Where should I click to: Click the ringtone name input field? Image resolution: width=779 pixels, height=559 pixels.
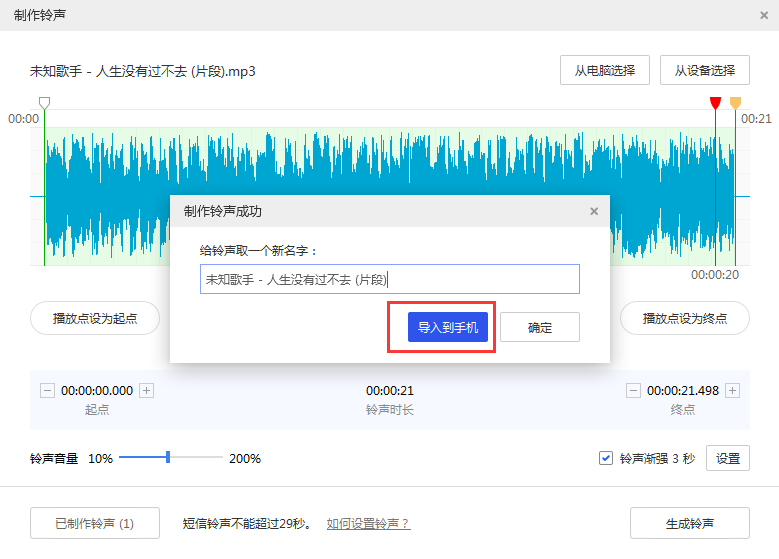(390, 279)
